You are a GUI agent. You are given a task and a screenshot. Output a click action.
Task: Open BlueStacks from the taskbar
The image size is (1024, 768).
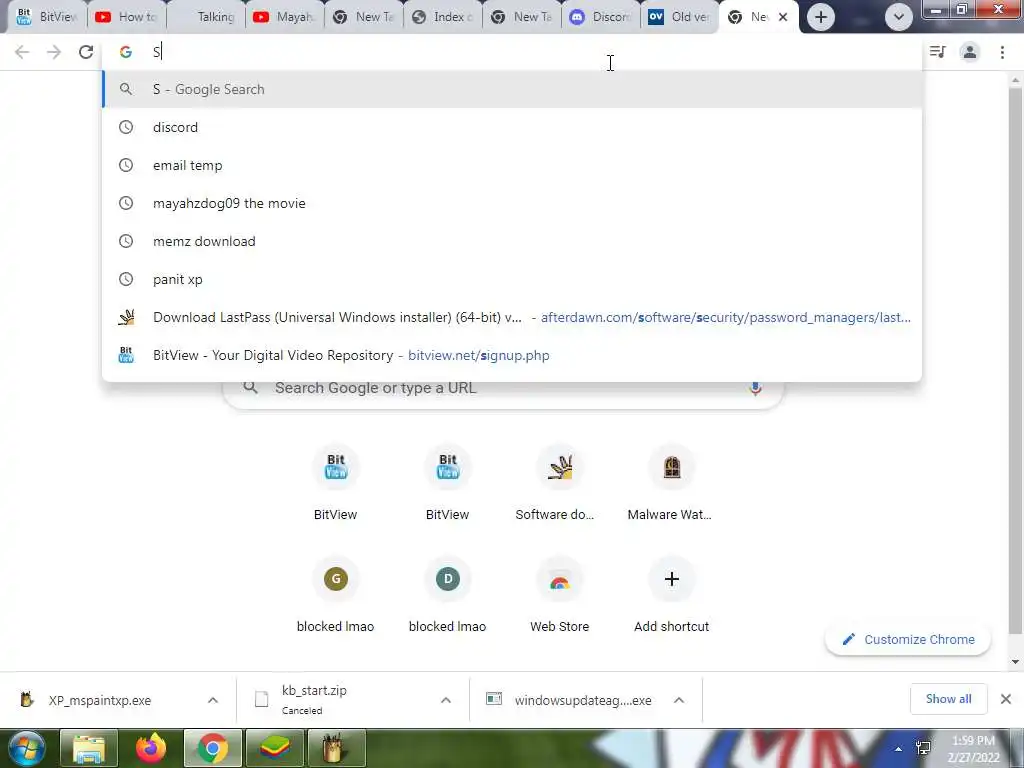click(x=274, y=749)
